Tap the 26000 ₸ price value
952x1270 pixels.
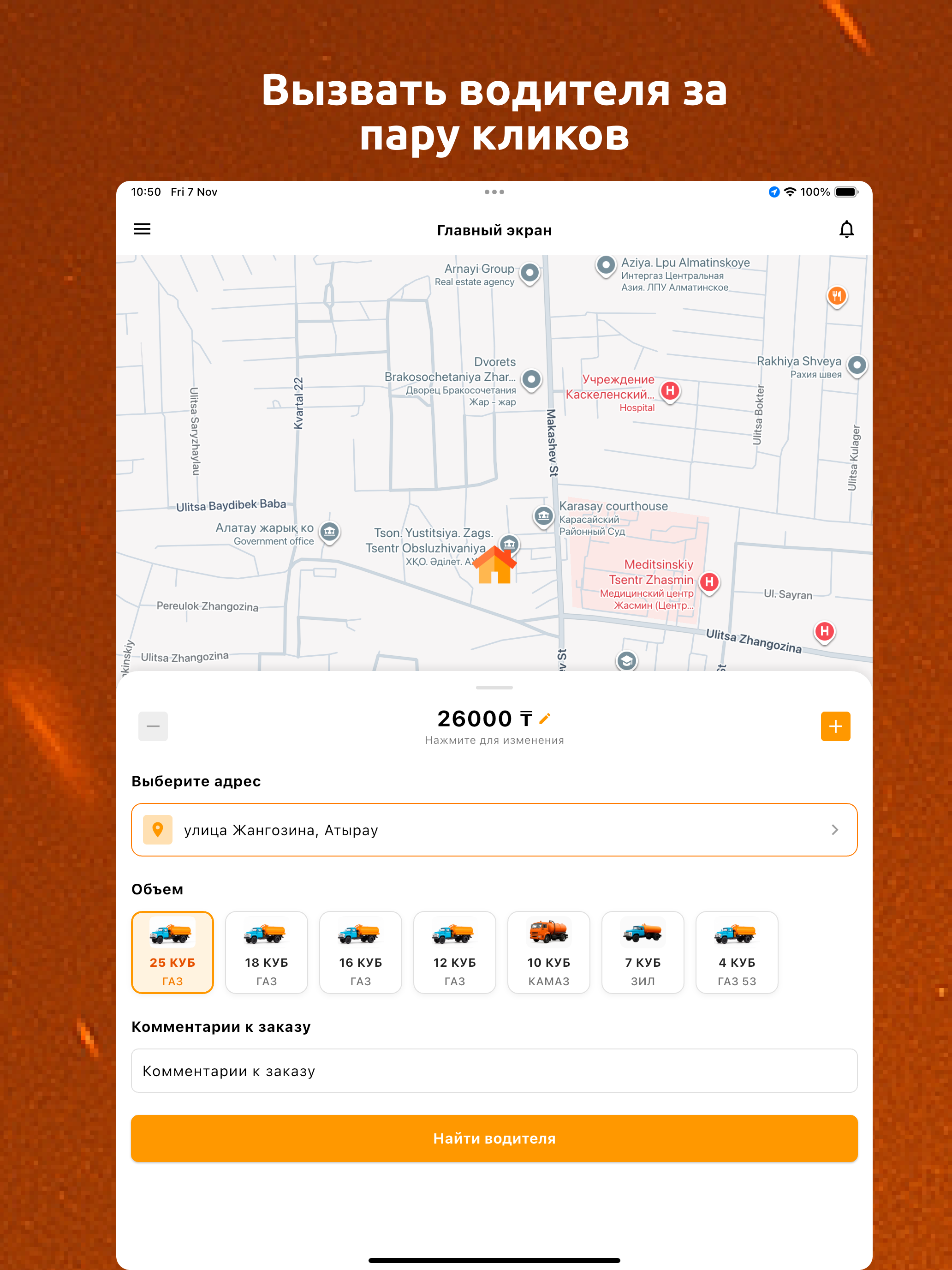click(484, 718)
